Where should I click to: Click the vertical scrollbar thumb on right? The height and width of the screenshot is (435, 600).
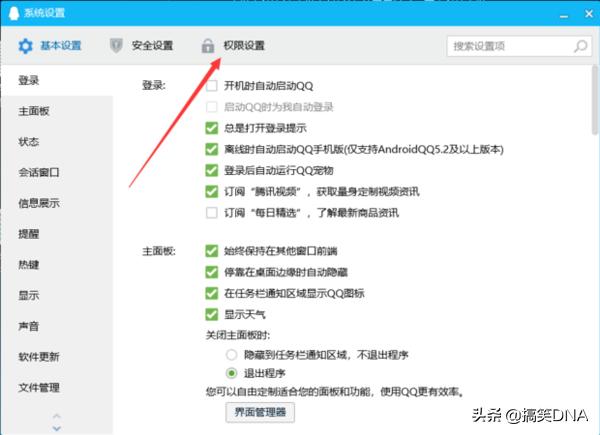tap(595, 100)
